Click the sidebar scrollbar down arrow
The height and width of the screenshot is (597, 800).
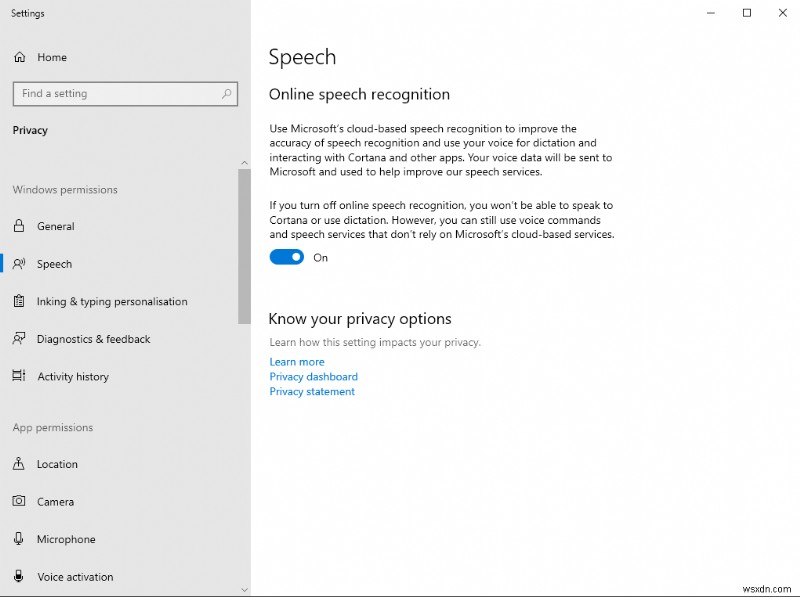(x=244, y=590)
